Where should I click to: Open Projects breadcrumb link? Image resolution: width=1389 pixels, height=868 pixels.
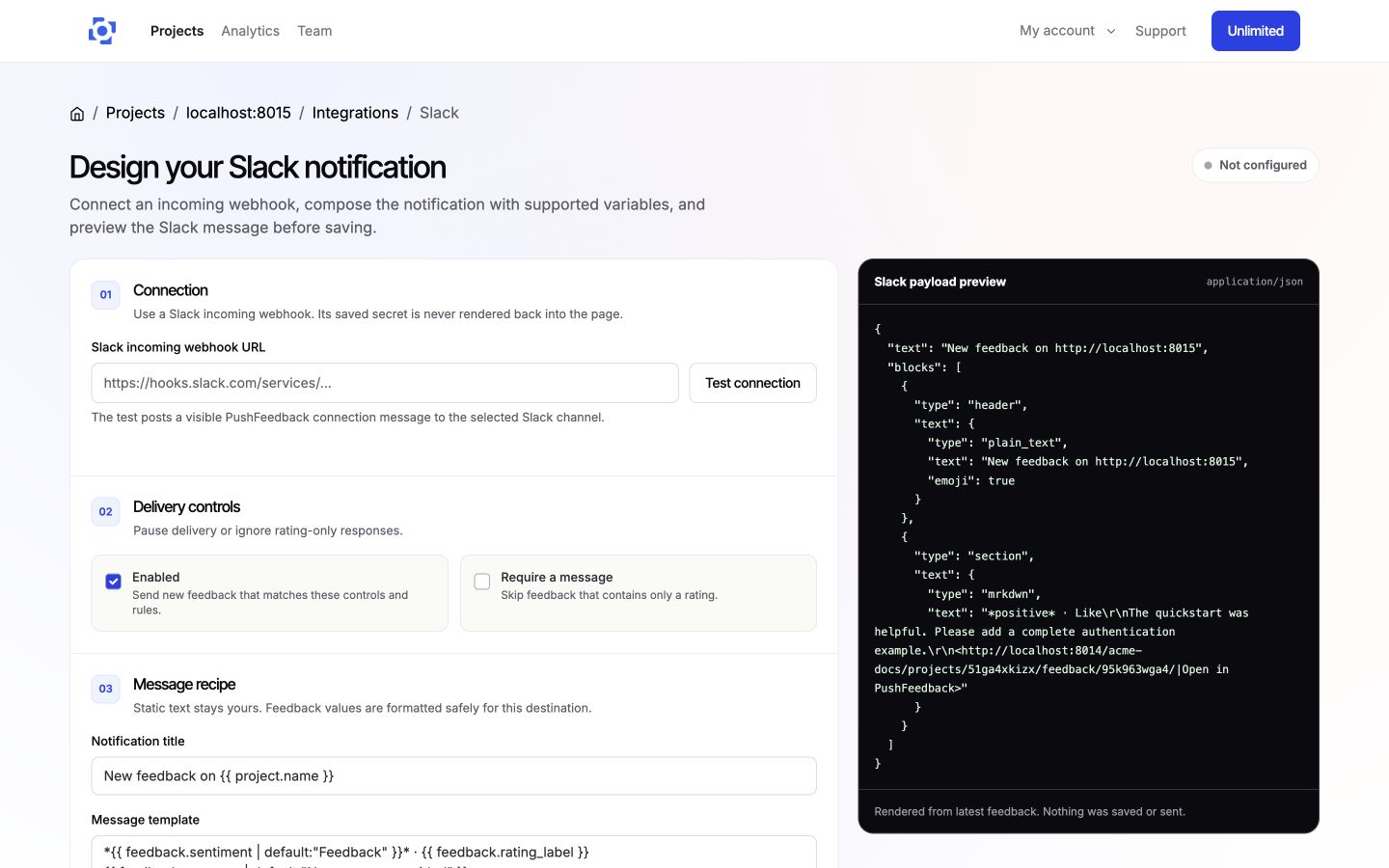click(x=135, y=113)
